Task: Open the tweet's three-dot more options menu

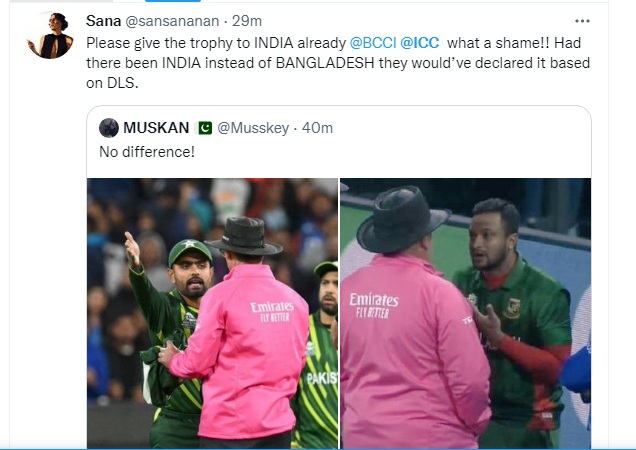Action: click(x=582, y=21)
